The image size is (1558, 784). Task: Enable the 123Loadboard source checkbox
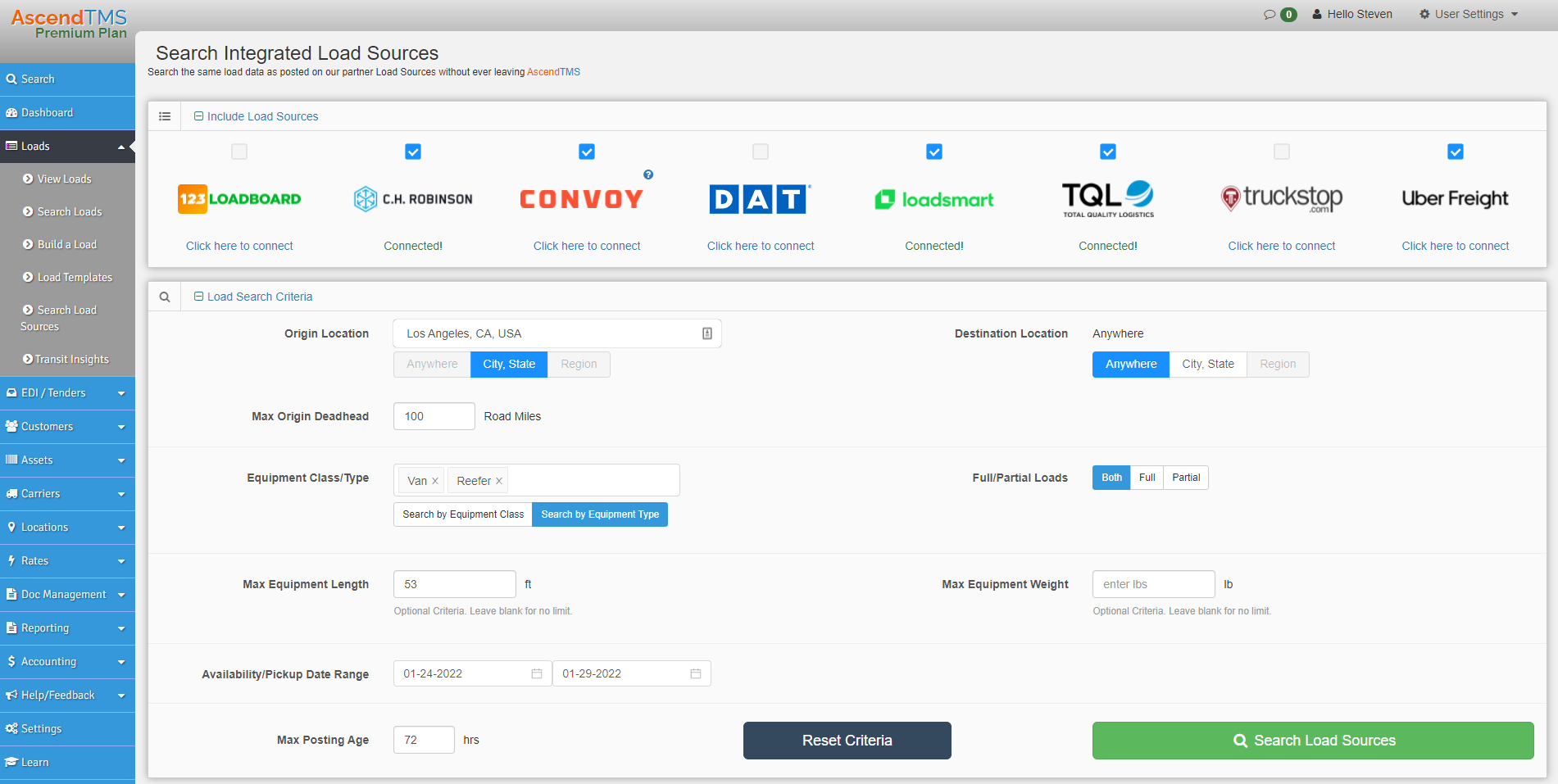(x=239, y=152)
